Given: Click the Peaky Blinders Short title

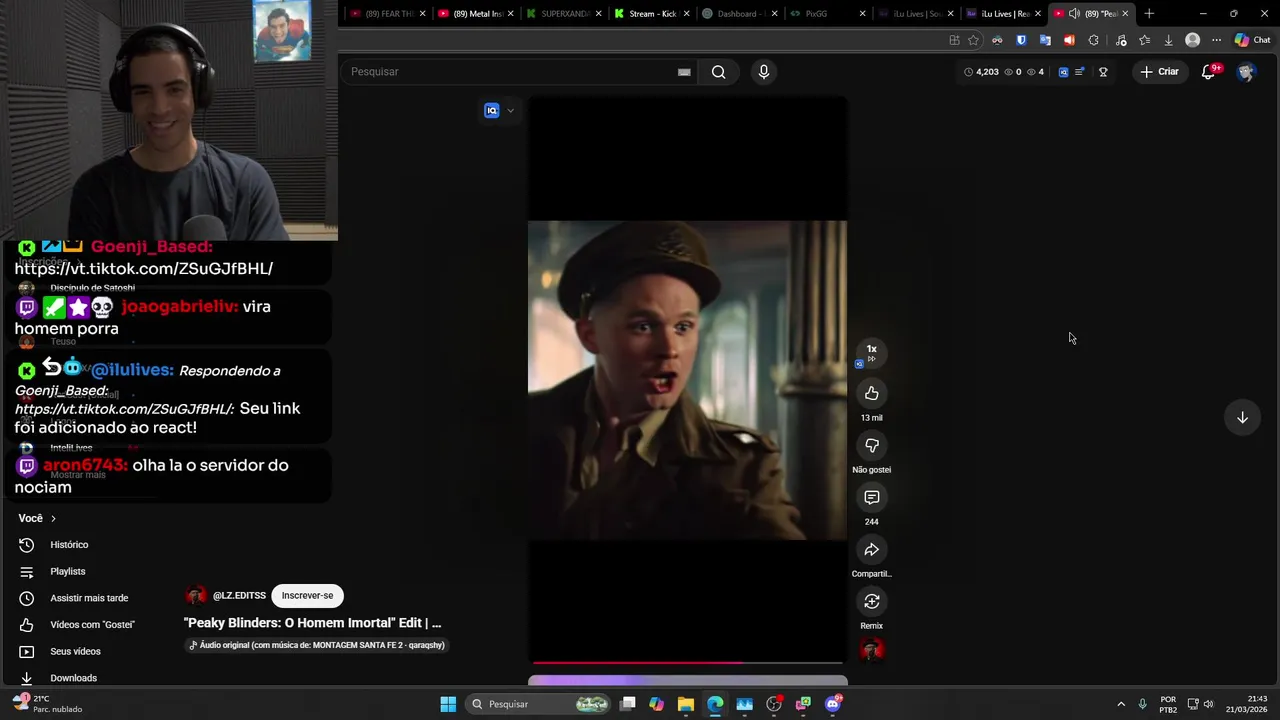Looking at the screenshot, I should (x=312, y=623).
